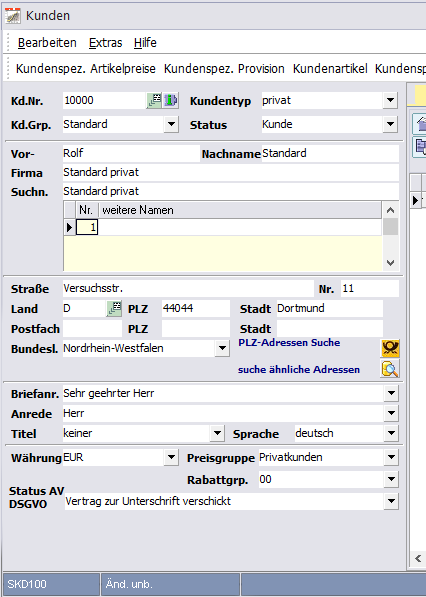
Task: Open the Bearbeiten menu
Action: 47,43
